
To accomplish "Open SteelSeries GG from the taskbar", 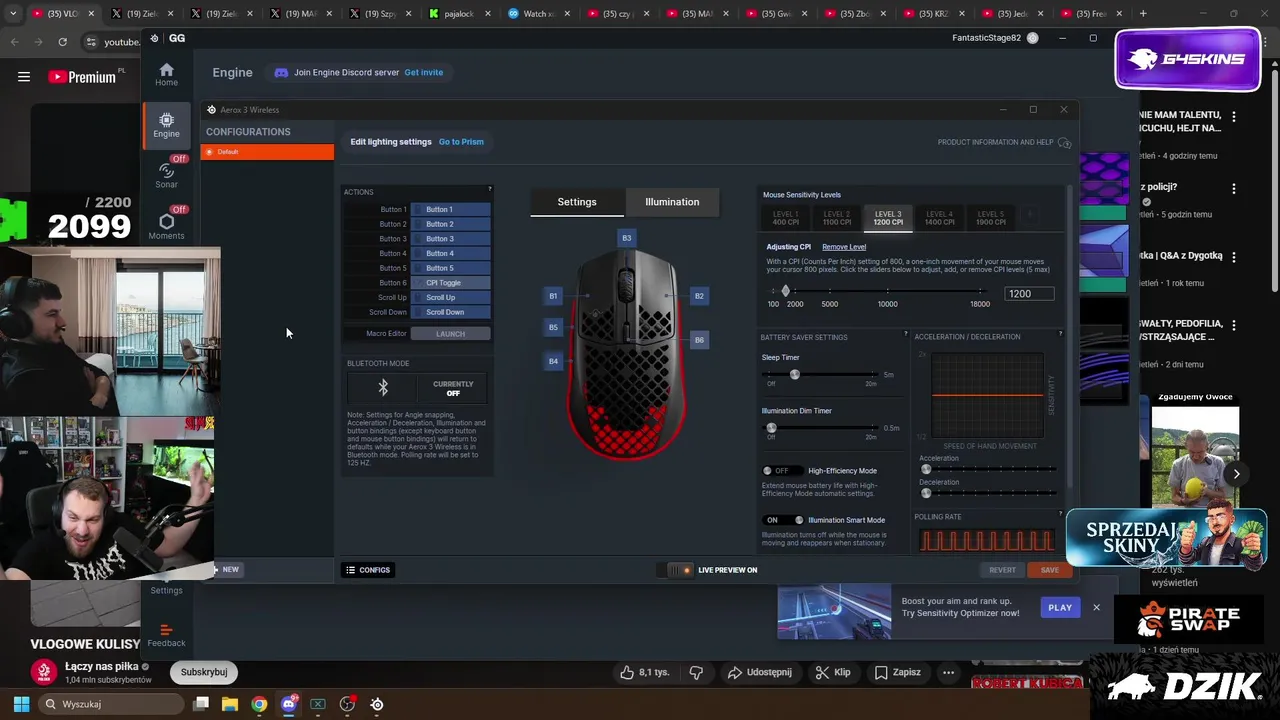I will tap(377, 704).
